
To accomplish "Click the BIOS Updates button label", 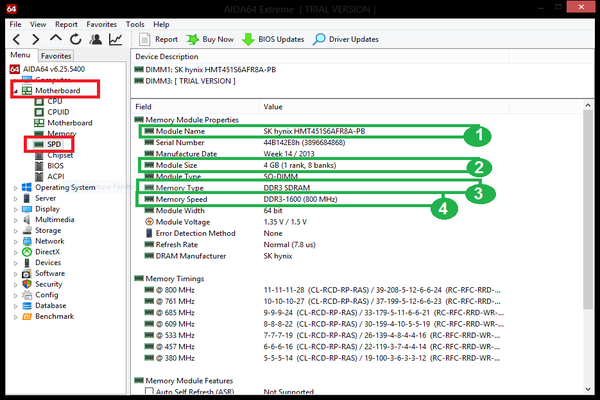I will 281,39.
